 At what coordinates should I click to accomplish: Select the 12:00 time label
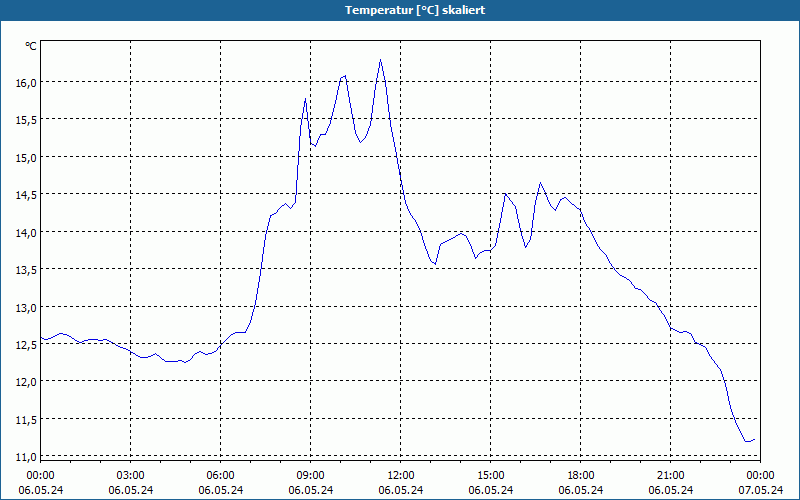[401, 476]
